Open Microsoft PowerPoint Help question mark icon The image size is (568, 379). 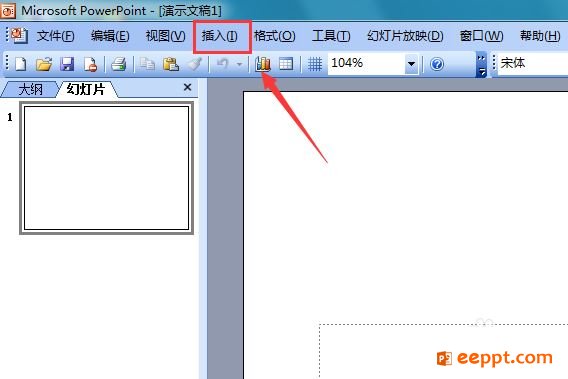tap(437, 64)
